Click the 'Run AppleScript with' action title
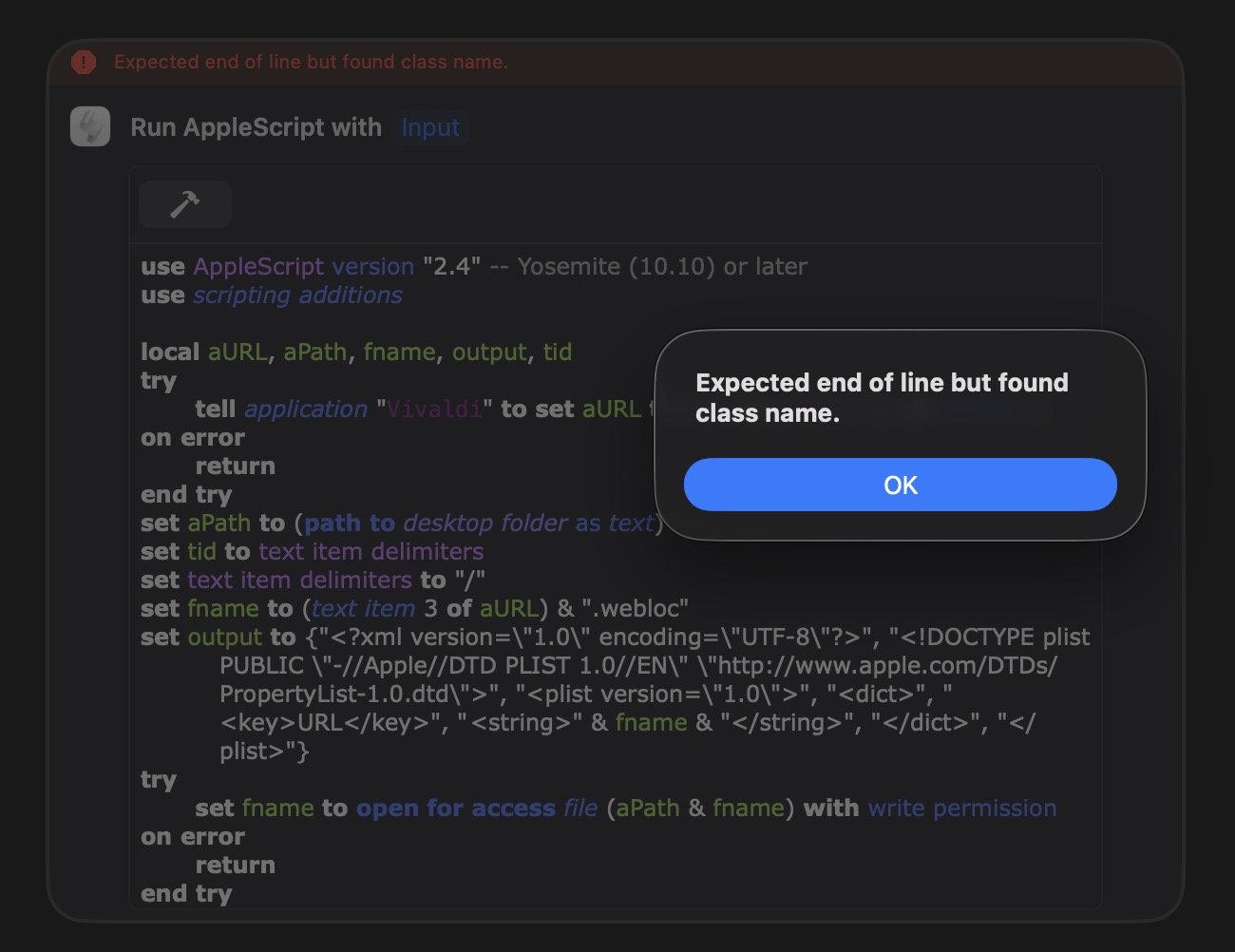Screen dimensions: 1235x952 point(256,127)
